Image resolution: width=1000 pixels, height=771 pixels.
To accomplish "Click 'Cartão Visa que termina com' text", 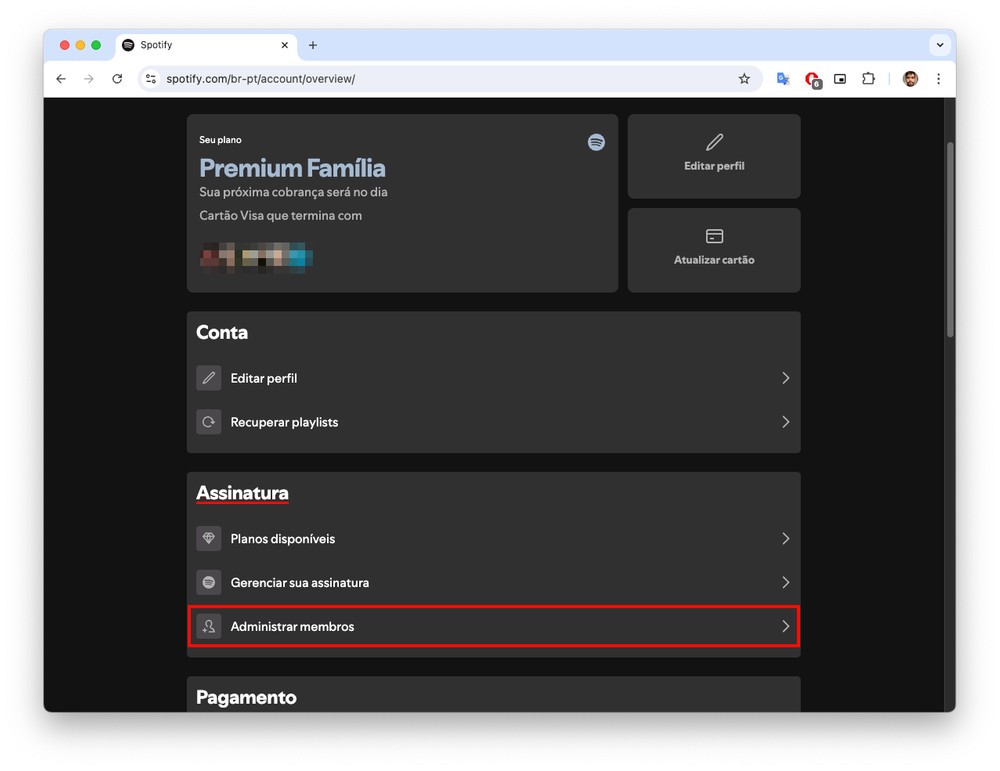I will click(281, 216).
